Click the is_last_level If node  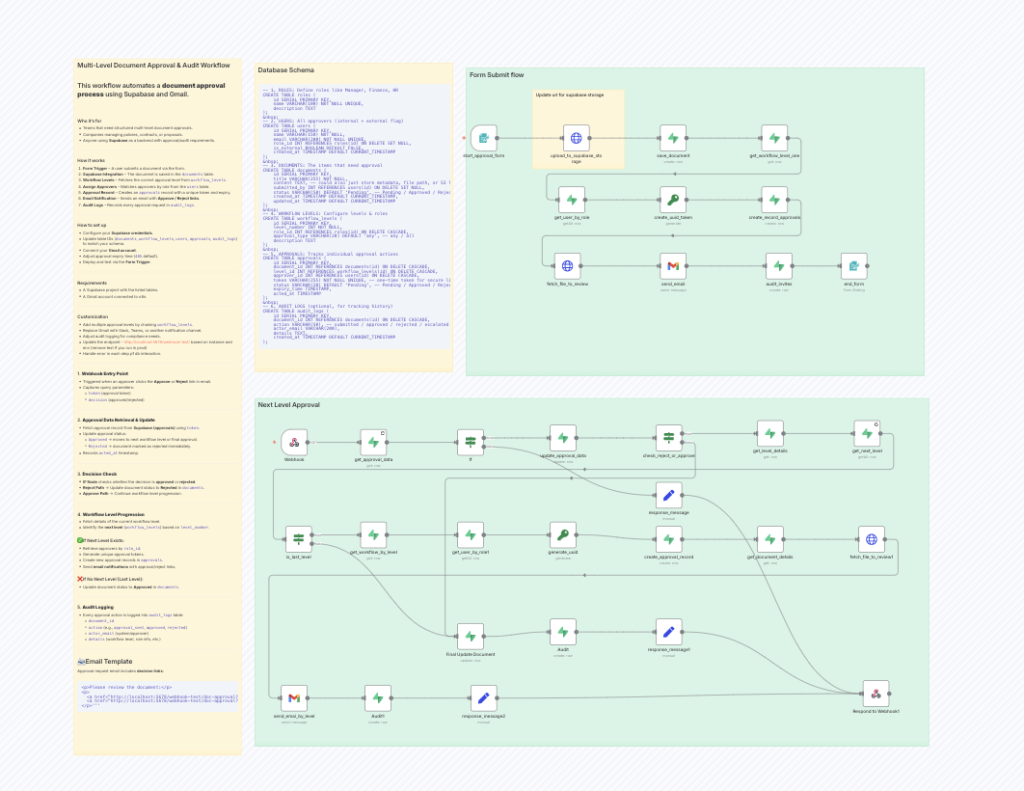(297, 537)
